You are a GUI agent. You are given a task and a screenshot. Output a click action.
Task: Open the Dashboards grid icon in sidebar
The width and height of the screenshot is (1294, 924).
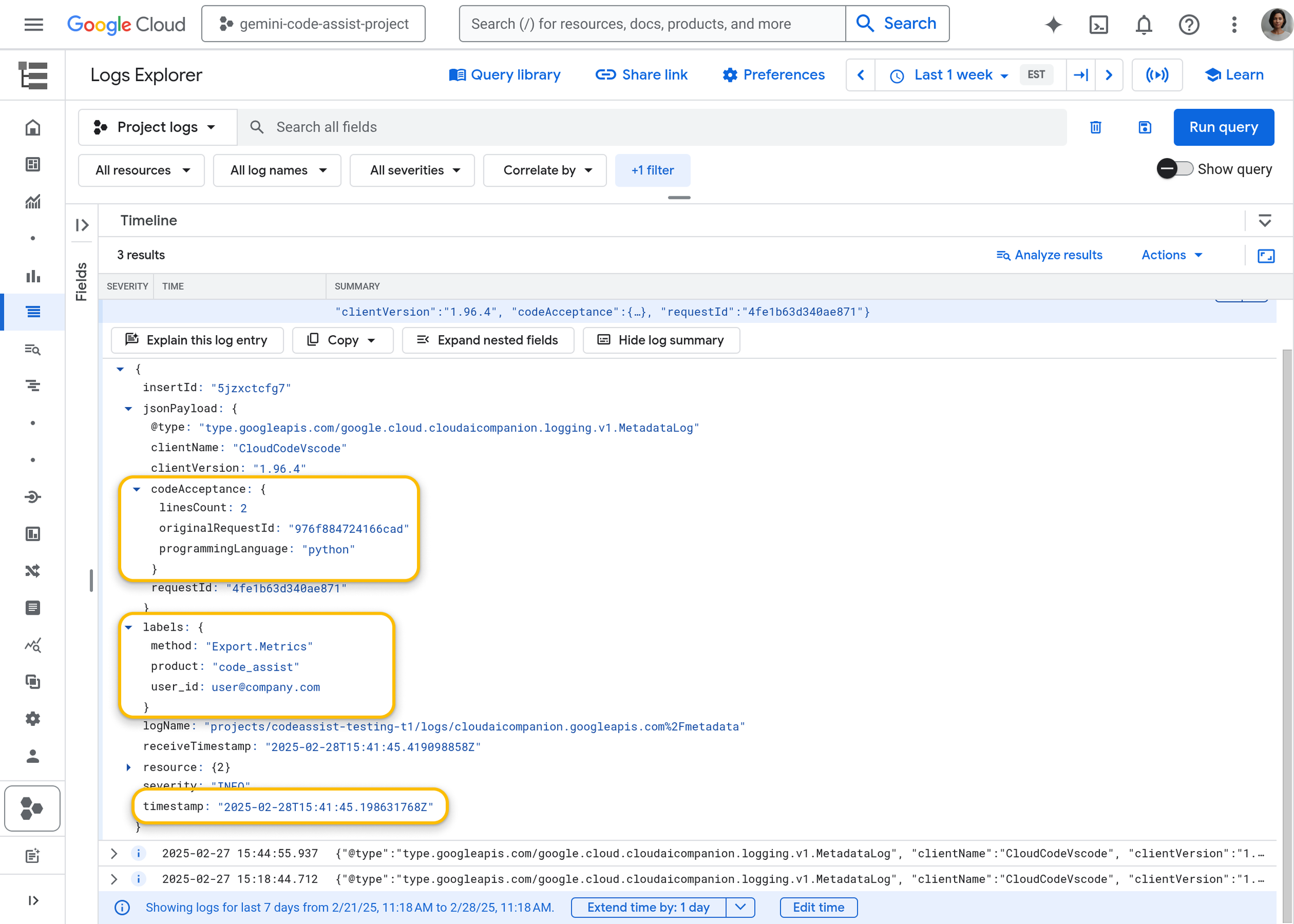pyautogui.click(x=33, y=164)
